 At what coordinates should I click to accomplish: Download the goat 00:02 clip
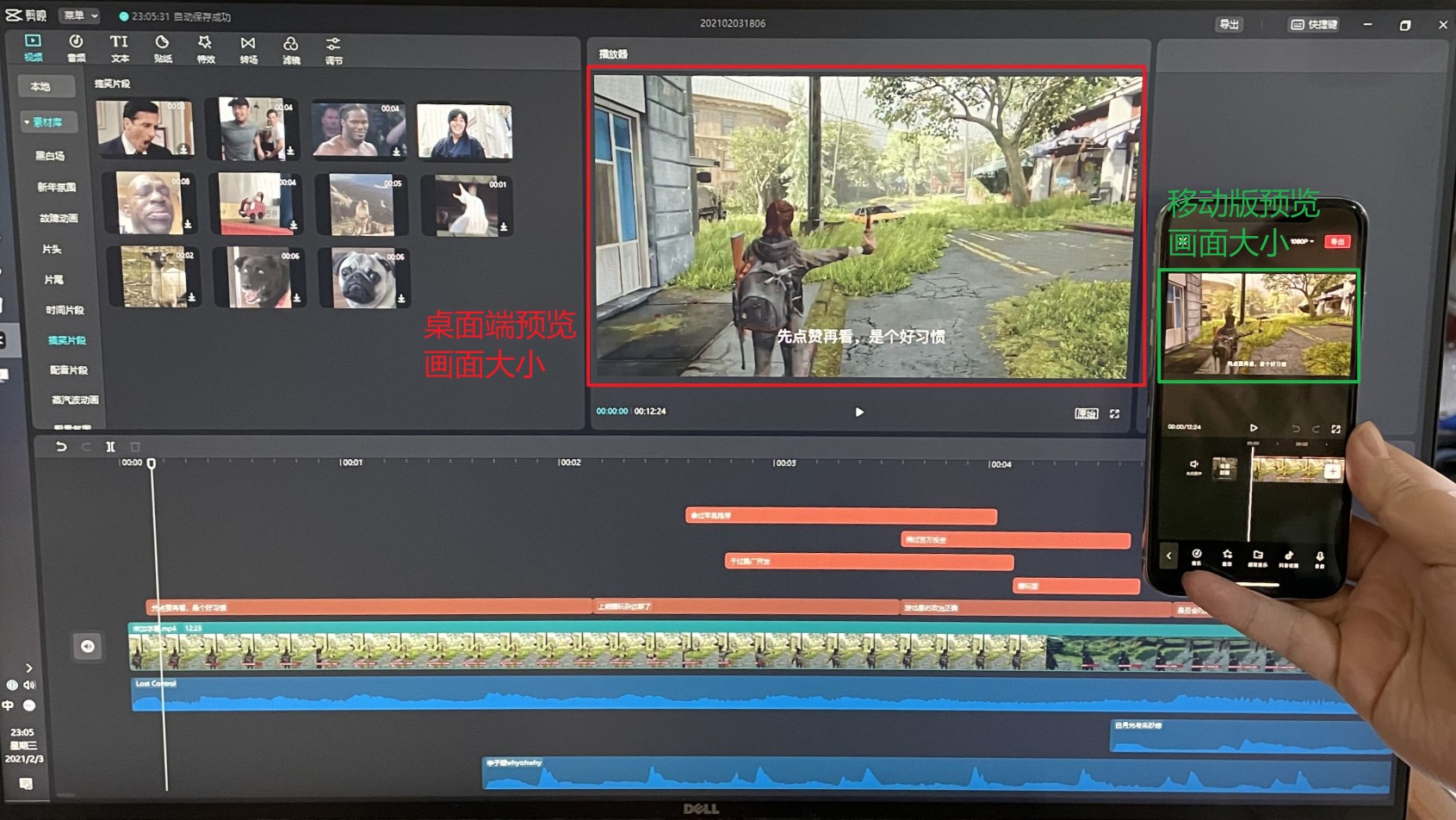pos(191,298)
